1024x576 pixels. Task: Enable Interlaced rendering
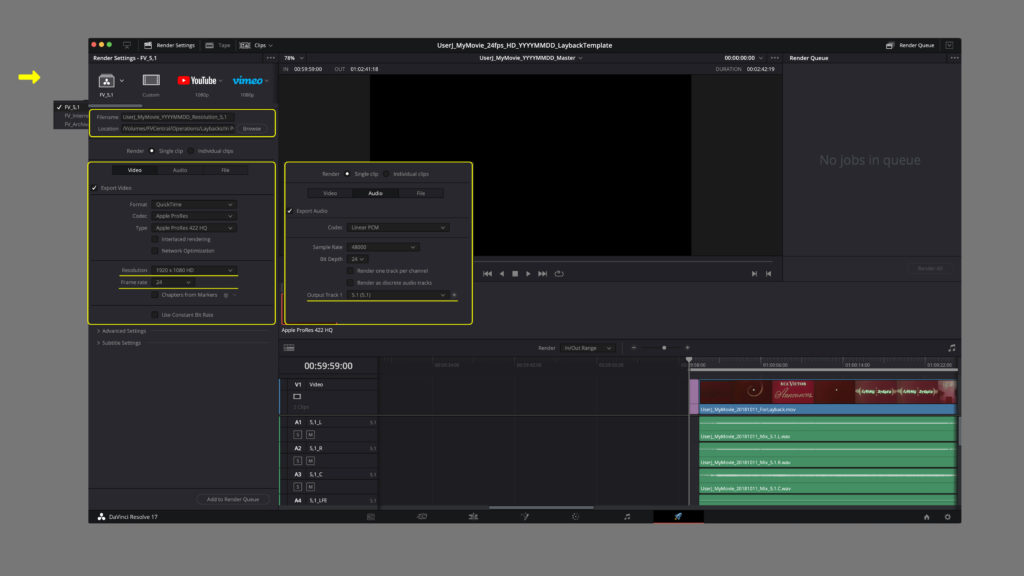(x=155, y=239)
